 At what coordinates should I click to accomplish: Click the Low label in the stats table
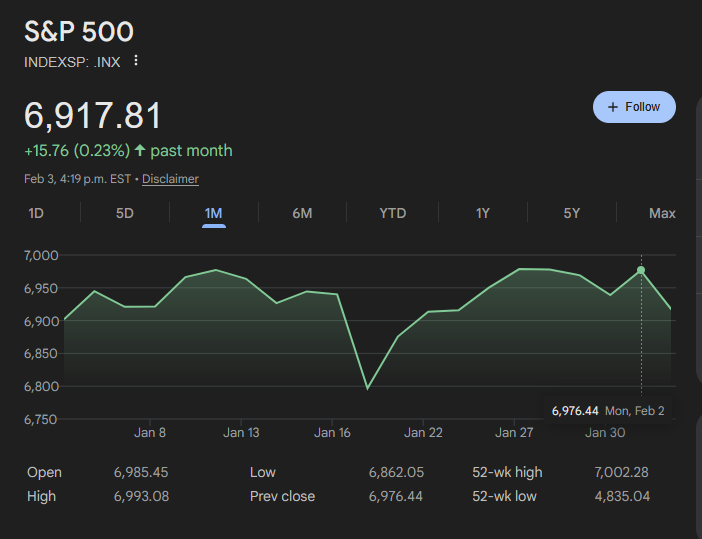263,472
